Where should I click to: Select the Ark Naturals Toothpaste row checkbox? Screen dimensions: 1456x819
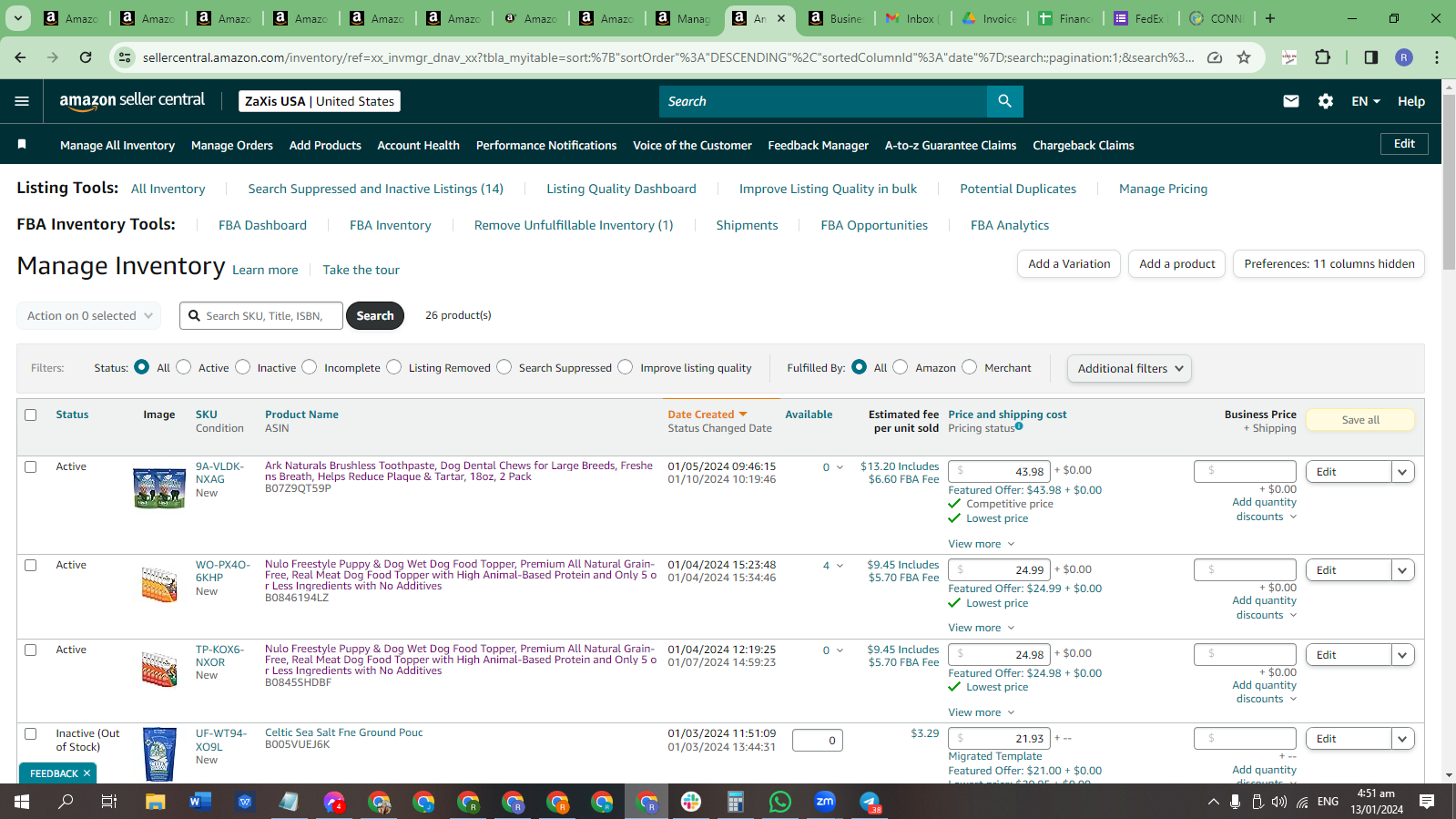coord(30,466)
